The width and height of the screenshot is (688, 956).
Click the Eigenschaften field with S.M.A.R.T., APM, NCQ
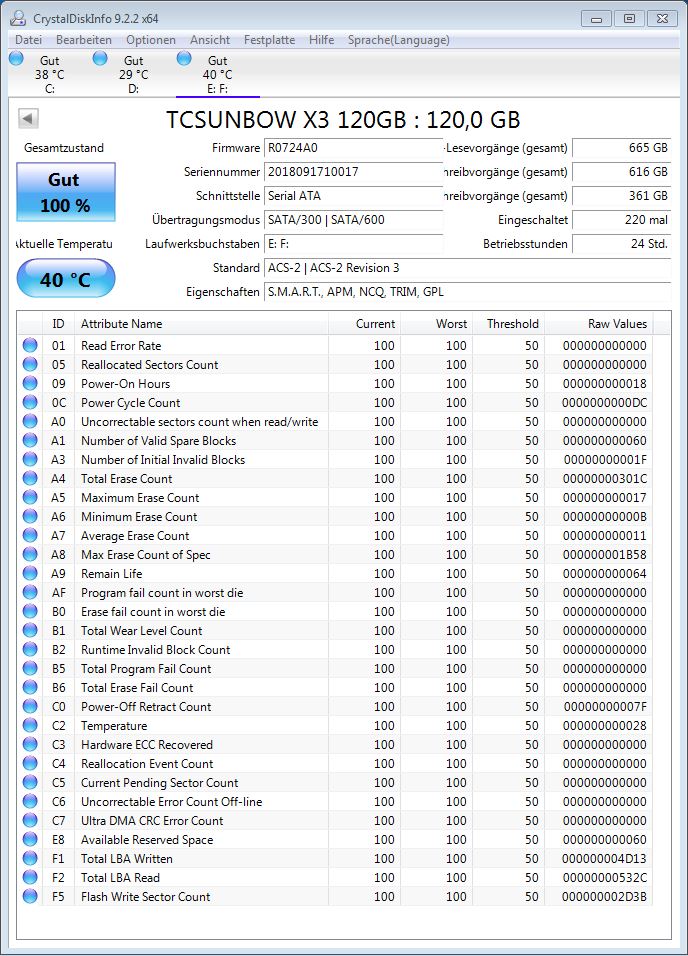(467, 292)
